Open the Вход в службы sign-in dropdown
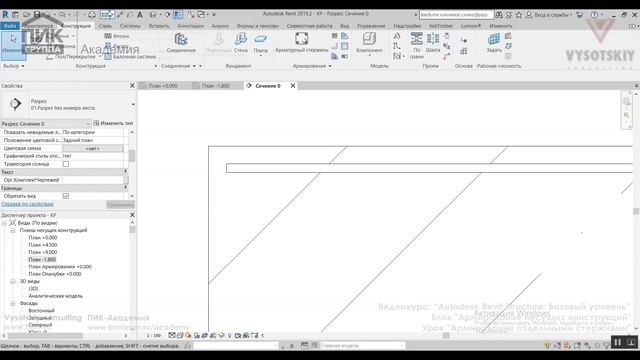This screenshot has height=360, width=640. point(549,15)
